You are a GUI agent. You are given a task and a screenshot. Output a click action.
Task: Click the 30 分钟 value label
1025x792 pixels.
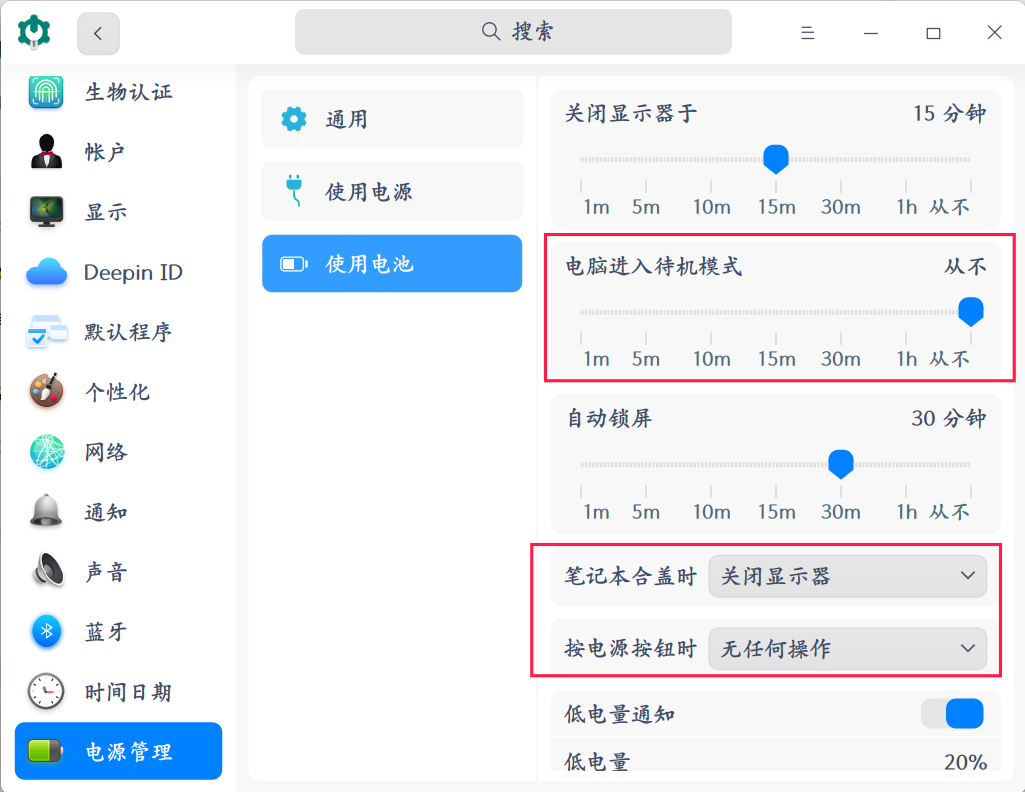pyautogui.click(x=949, y=418)
